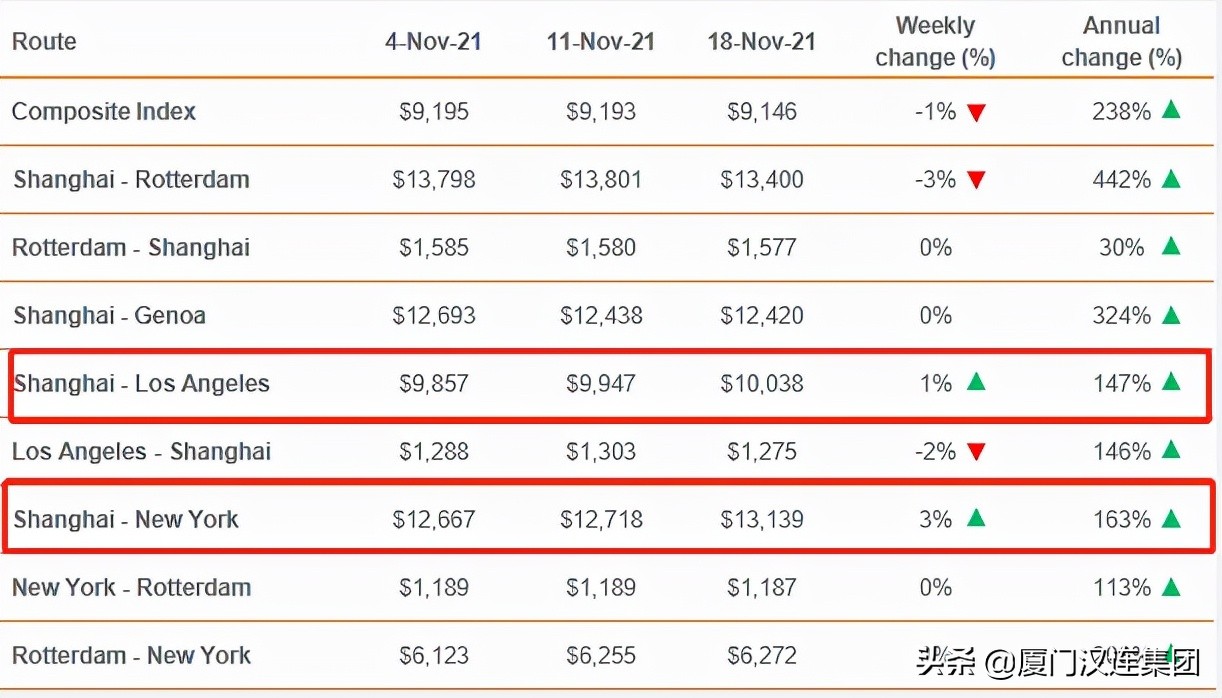1222x698 pixels.
Task: Select the Route column header
Action: [x=44, y=42]
